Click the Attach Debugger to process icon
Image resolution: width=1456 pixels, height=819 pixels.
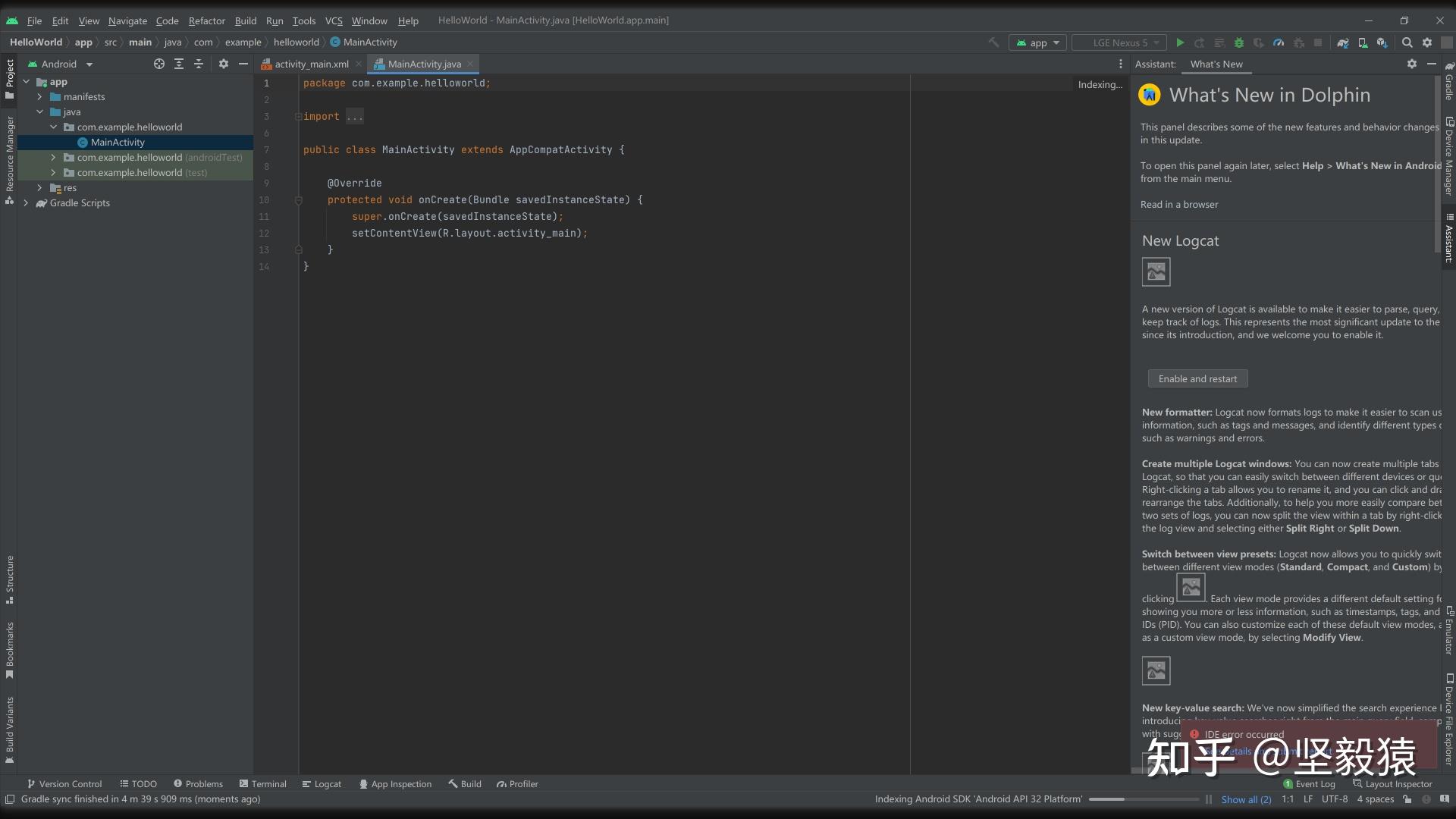click(x=1258, y=42)
